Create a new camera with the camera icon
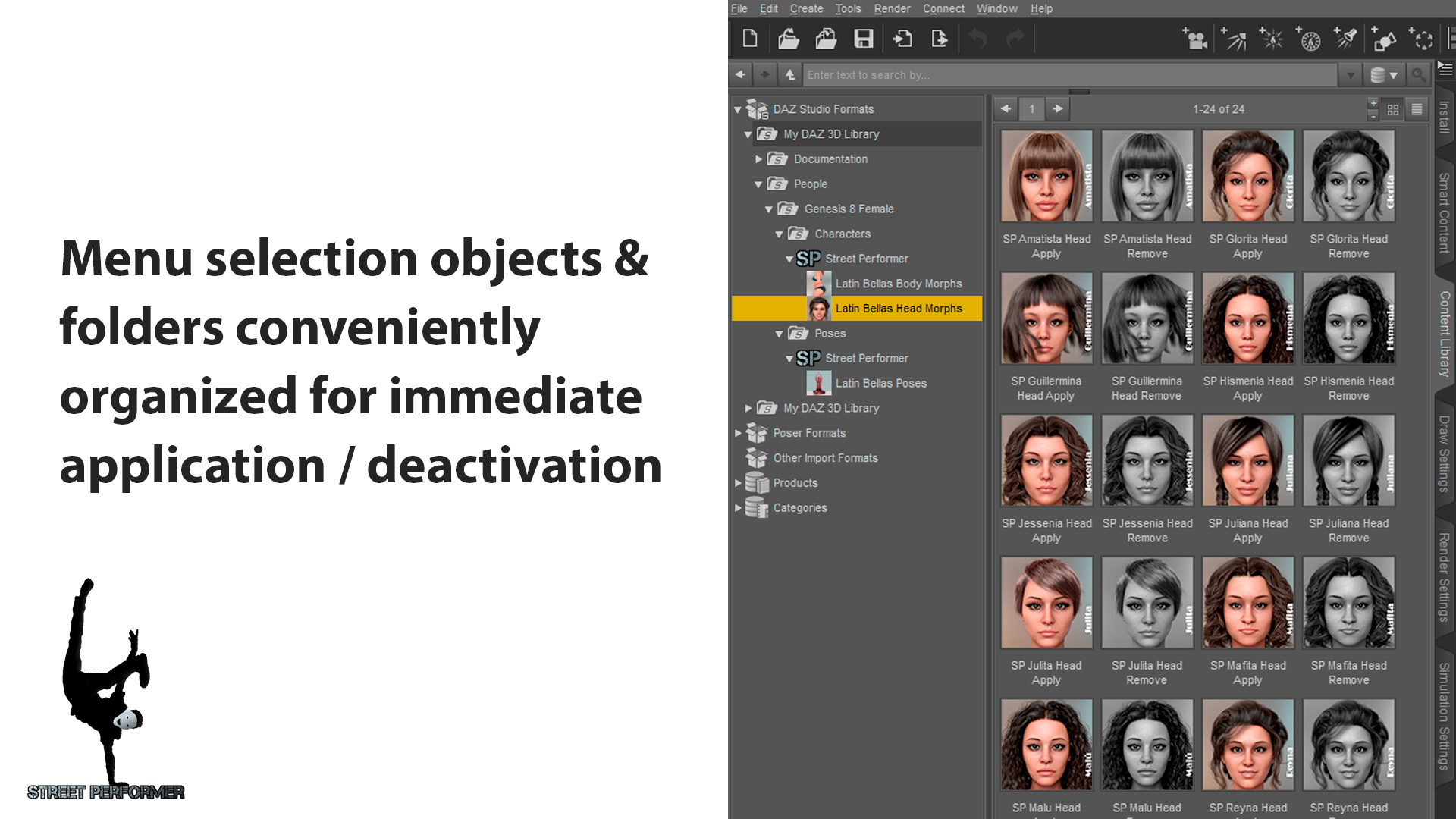 click(1195, 39)
